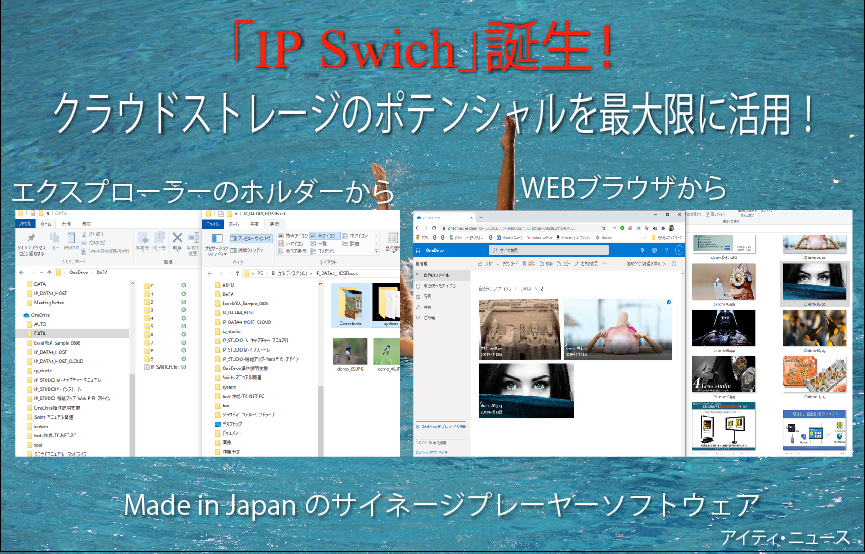
Task: Click Rename in the OneDrive command bar
Action: coord(586,264)
